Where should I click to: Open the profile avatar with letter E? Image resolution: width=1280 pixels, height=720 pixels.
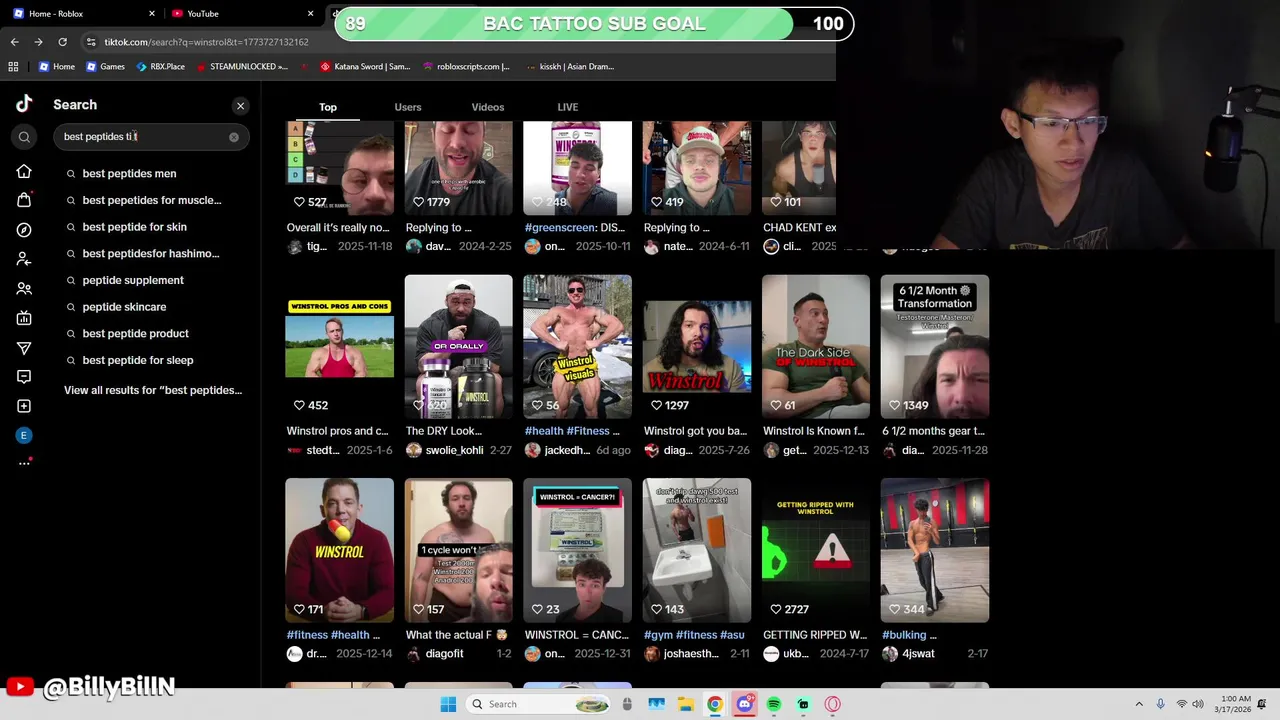24,435
